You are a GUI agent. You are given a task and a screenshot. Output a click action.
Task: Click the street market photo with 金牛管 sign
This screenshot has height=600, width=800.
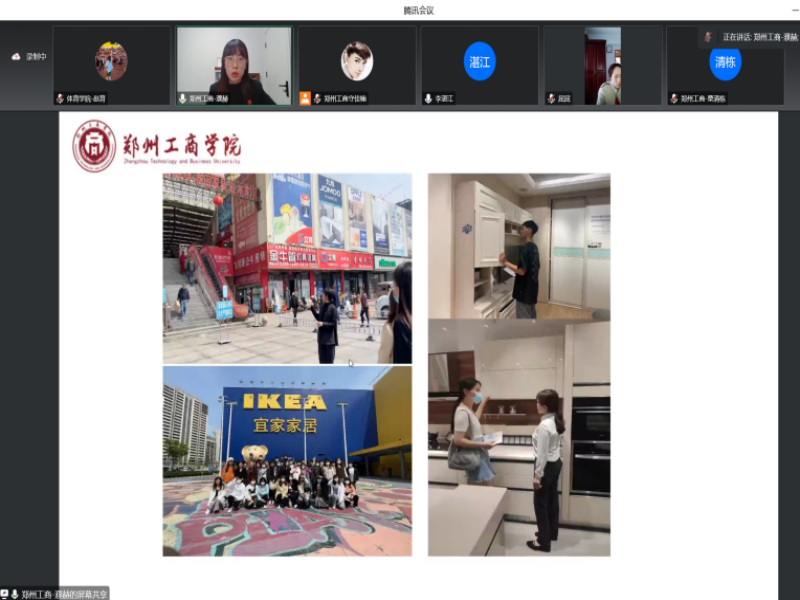click(287, 268)
